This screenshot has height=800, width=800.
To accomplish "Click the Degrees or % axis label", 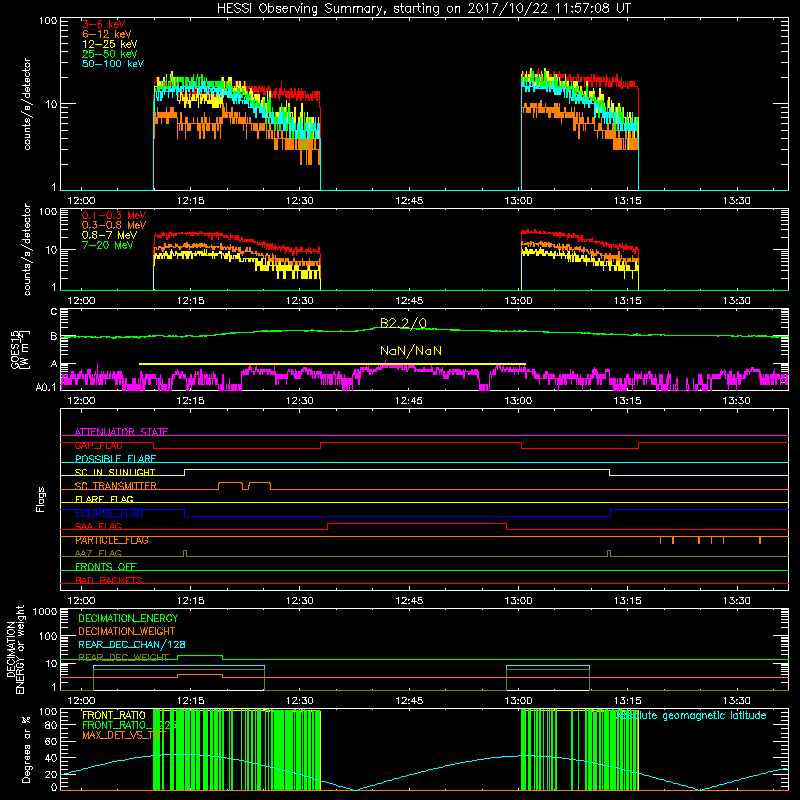I will coord(26,749).
